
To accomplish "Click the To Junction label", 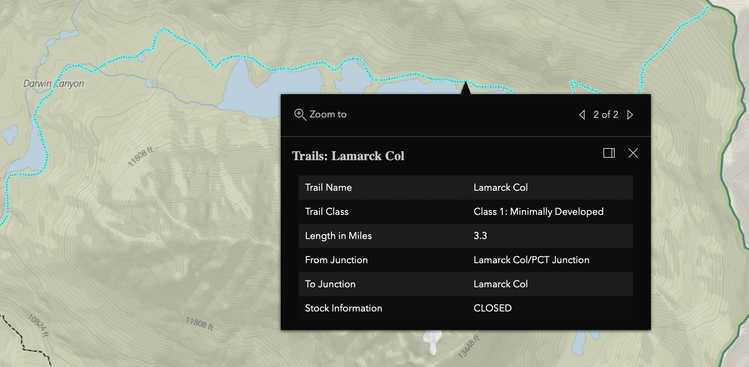I will [x=330, y=284].
